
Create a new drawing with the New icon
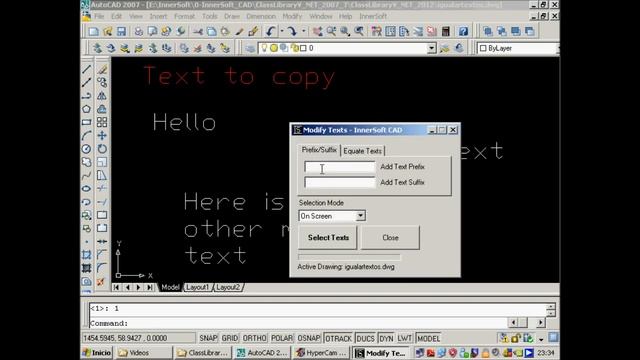pyautogui.click(x=93, y=31)
